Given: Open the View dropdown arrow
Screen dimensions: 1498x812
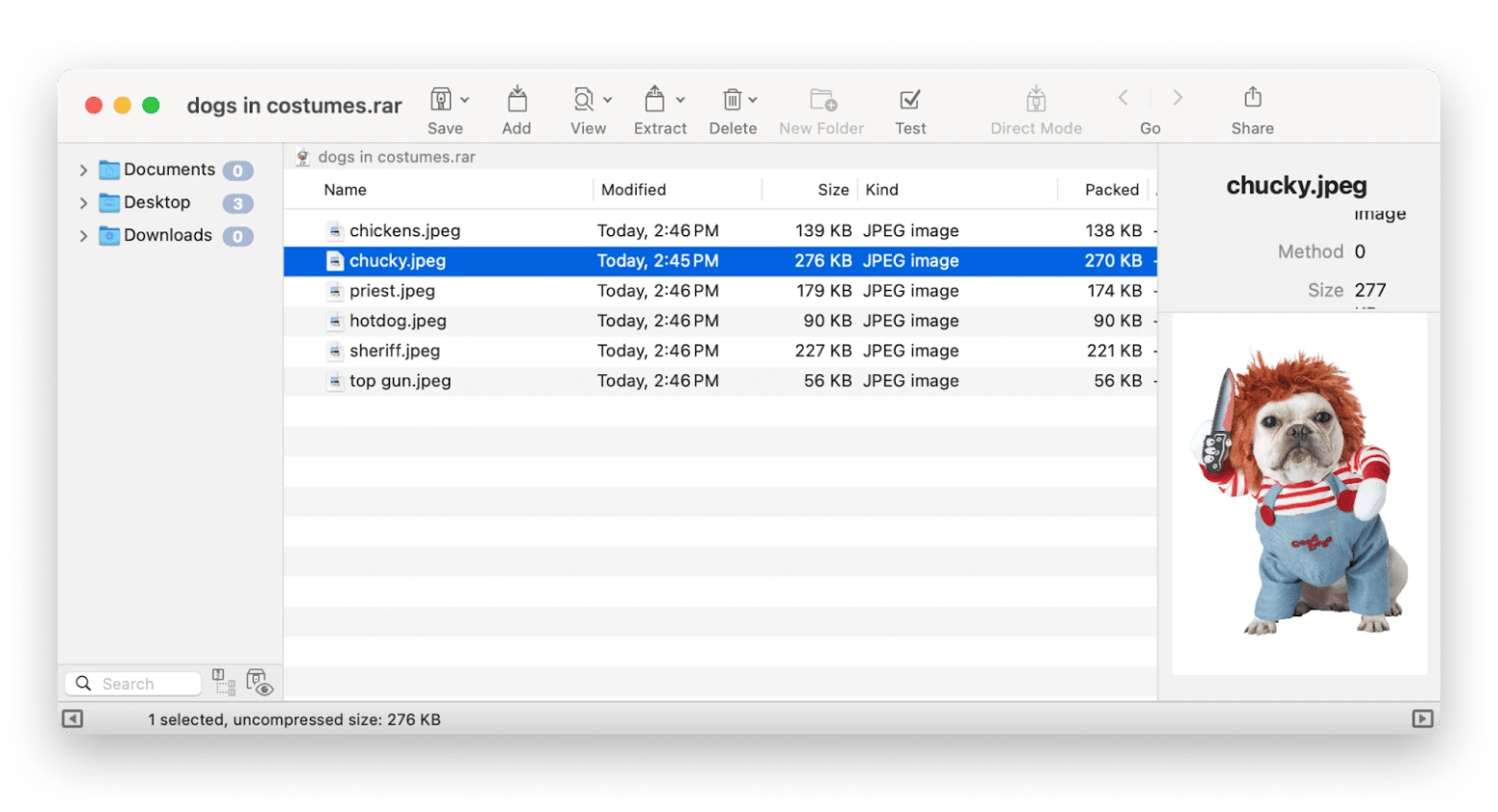Looking at the screenshot, I should click(x=608, y=100).
